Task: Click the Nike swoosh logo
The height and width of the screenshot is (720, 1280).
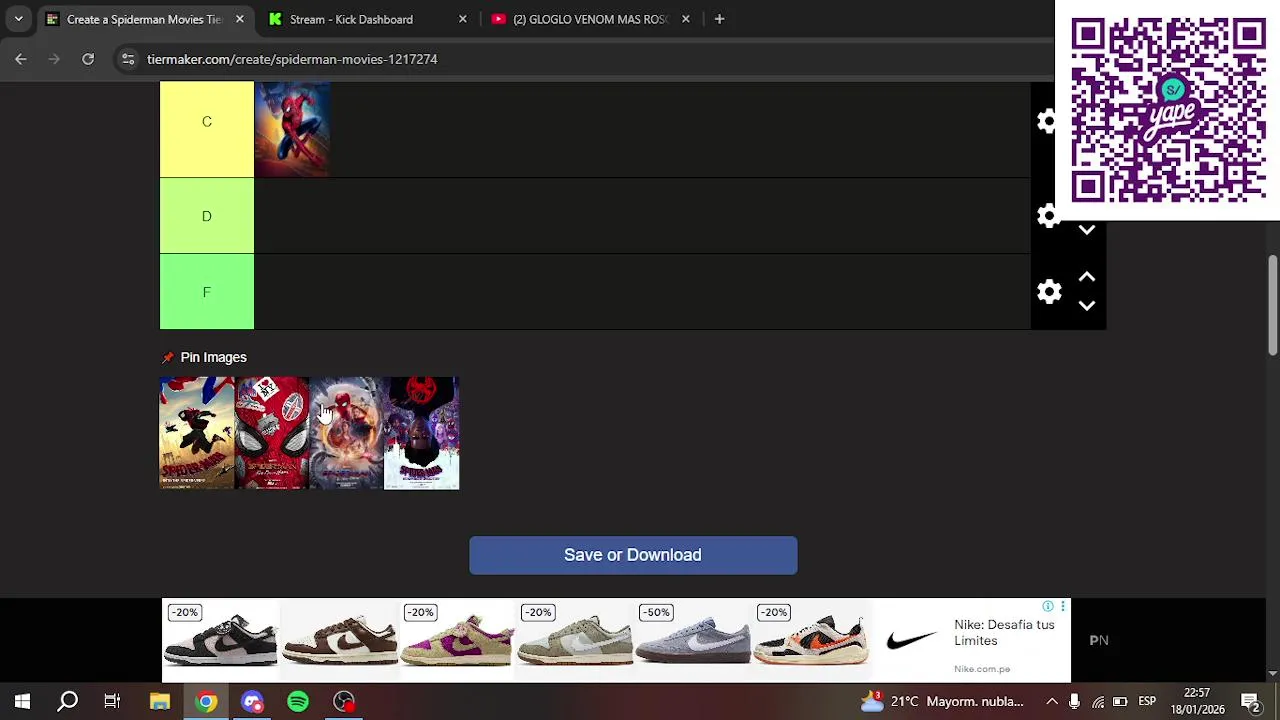Action: pyautogui.click(x=911, y=639)
